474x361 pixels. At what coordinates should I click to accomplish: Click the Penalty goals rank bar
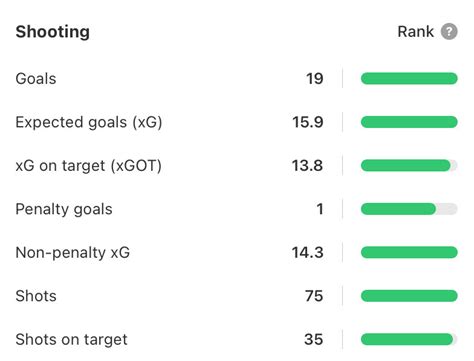[x=409, y=209]
